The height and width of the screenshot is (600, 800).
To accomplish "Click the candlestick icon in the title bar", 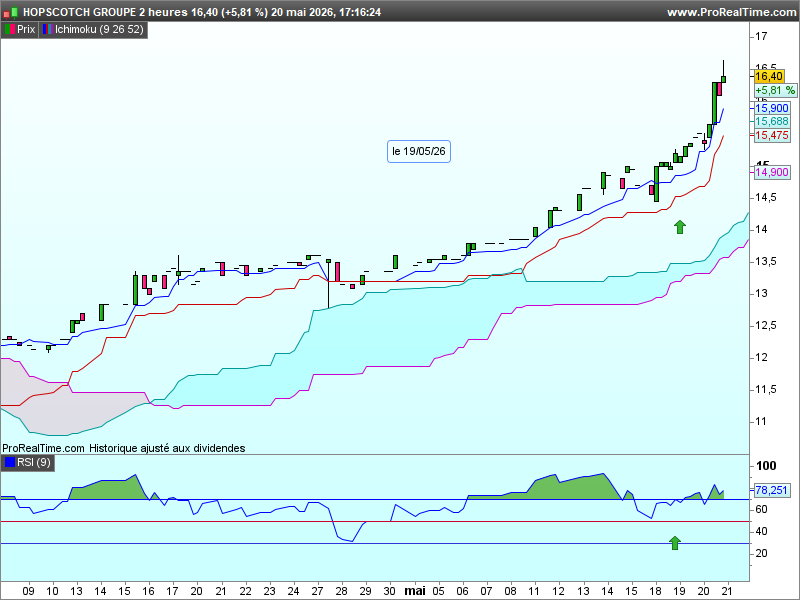I will pyautogui.click(x=11, y=12).
